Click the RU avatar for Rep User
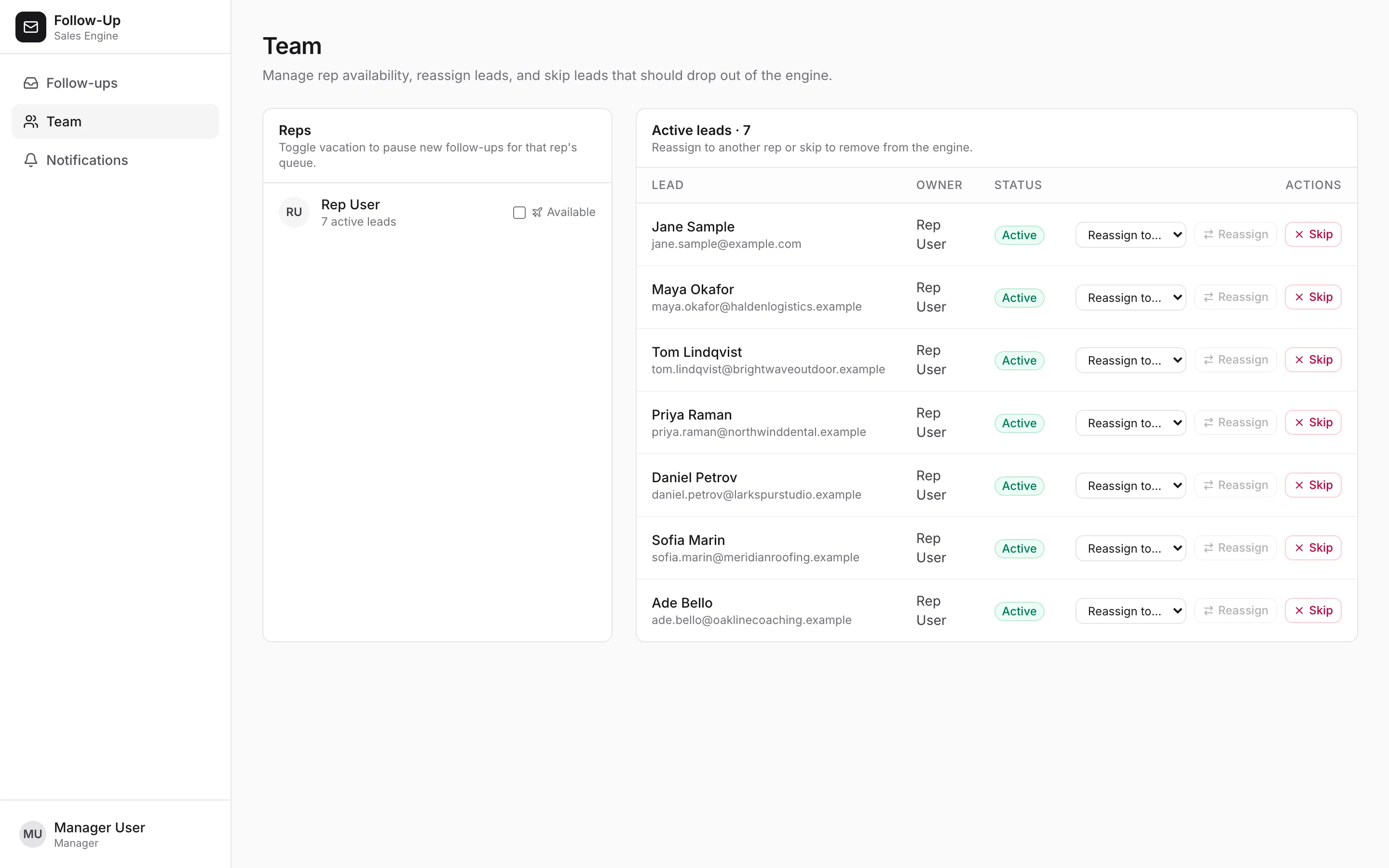Viewport: 1389px width, 868px height. coord(294,212)
